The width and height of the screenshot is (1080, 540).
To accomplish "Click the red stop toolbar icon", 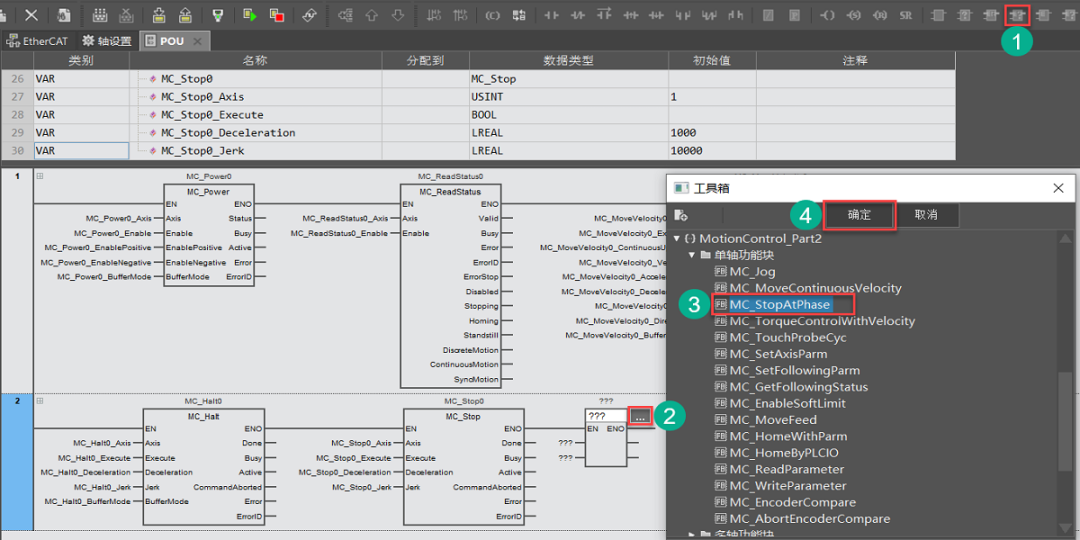I will [277, 15].
